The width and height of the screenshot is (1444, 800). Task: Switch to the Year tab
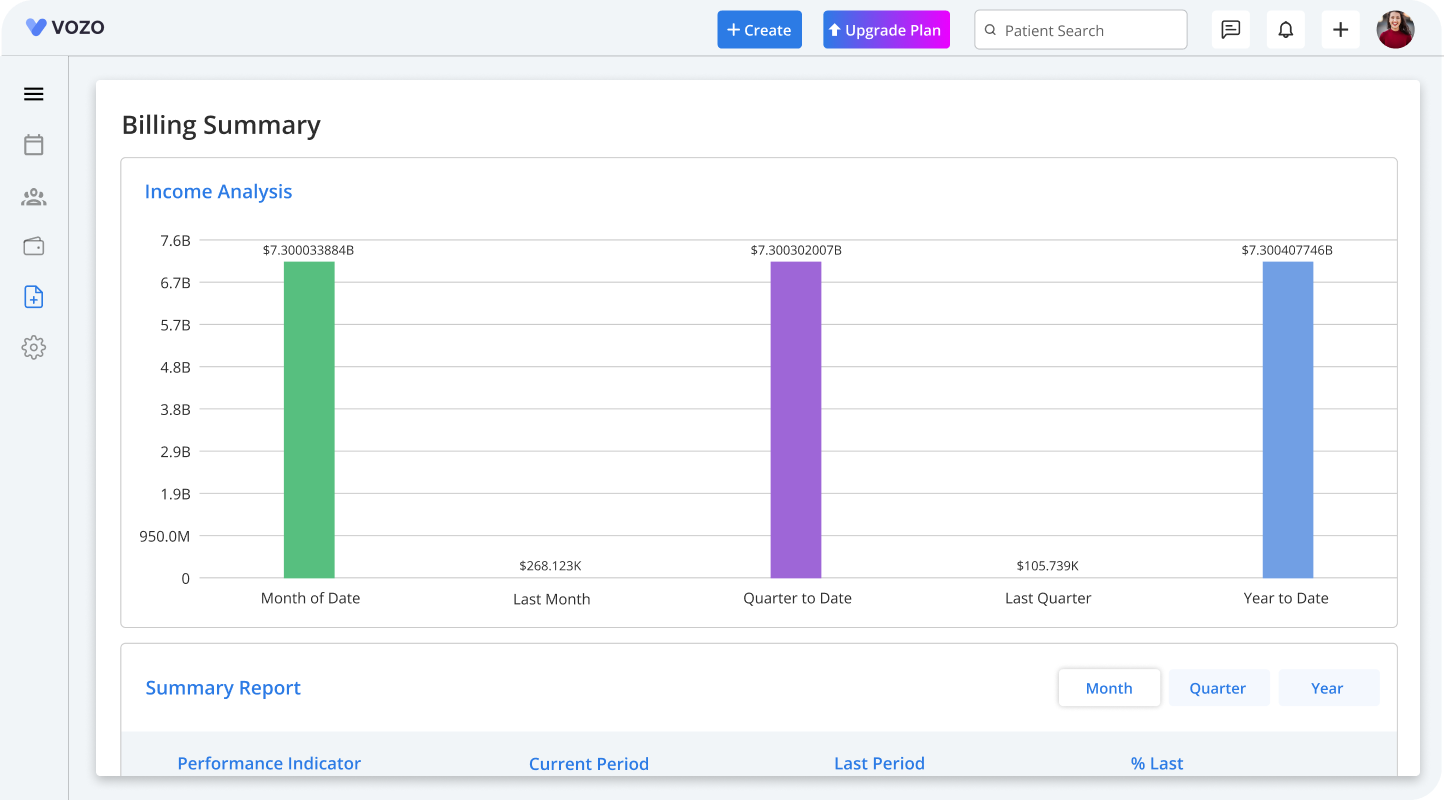coord(1327,688)
